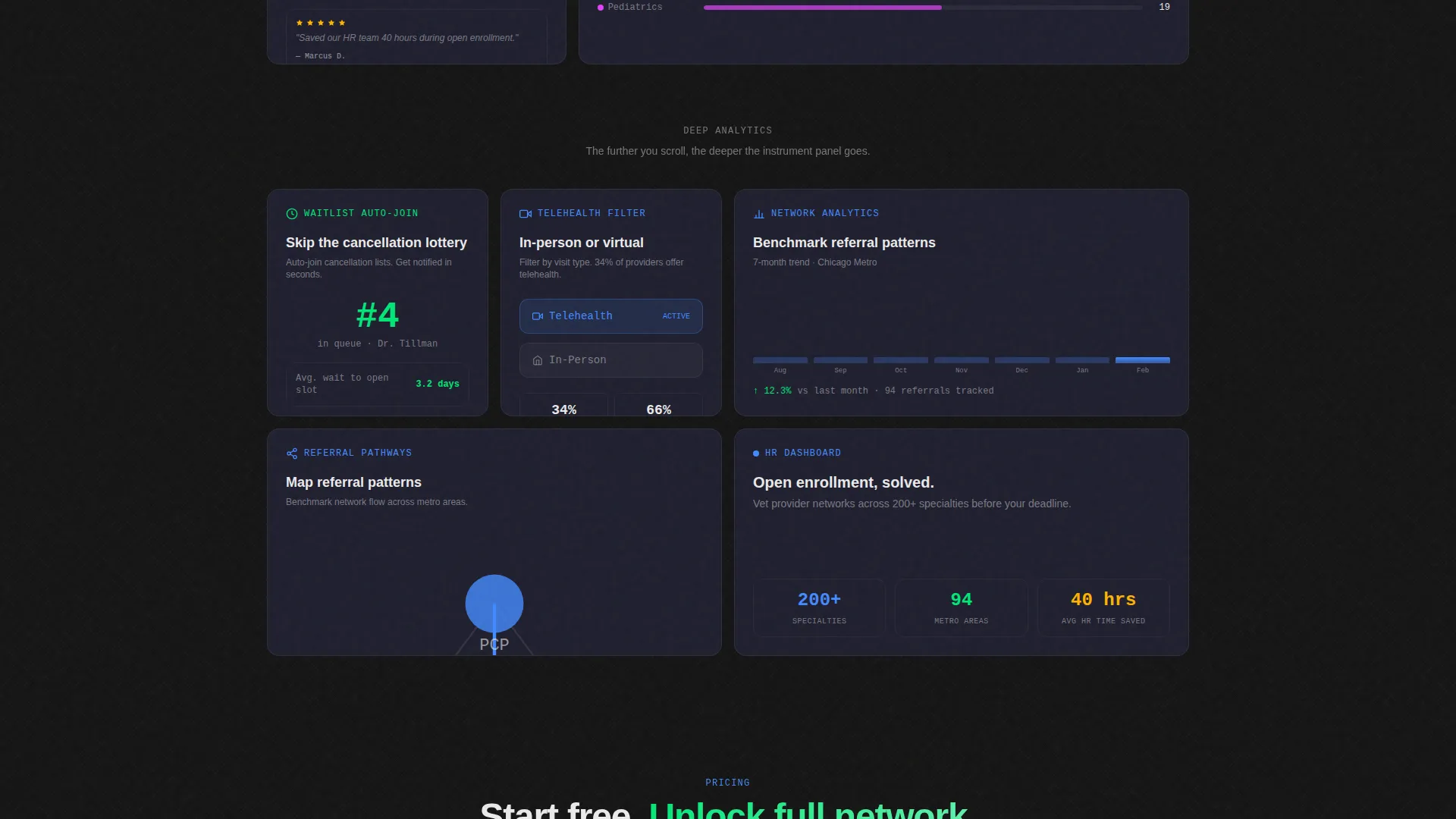Image resolution: width=1456 pixels, height=819 pixels.
Task: Click Pediatrics count value 19
Action: click(1164, 7)
